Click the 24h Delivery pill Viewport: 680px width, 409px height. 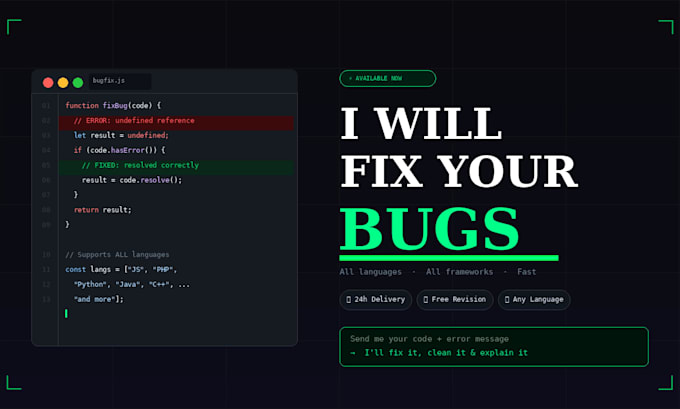pyautogui.click(x=376, y=300)
